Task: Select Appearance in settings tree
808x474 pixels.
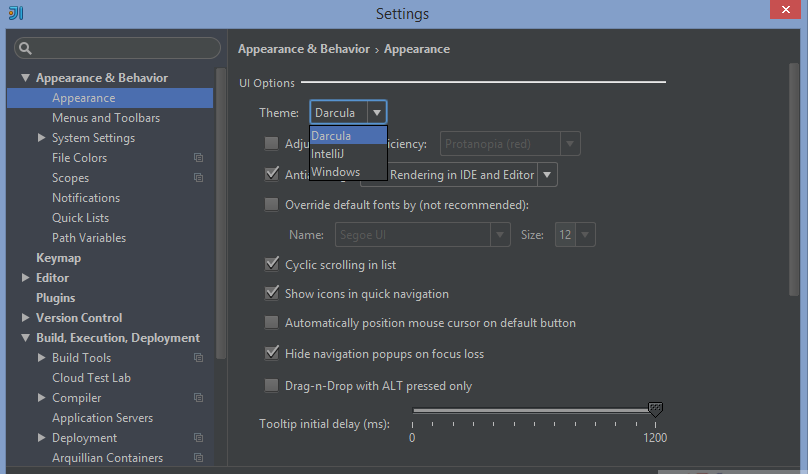Action: [x=110, y=98]
